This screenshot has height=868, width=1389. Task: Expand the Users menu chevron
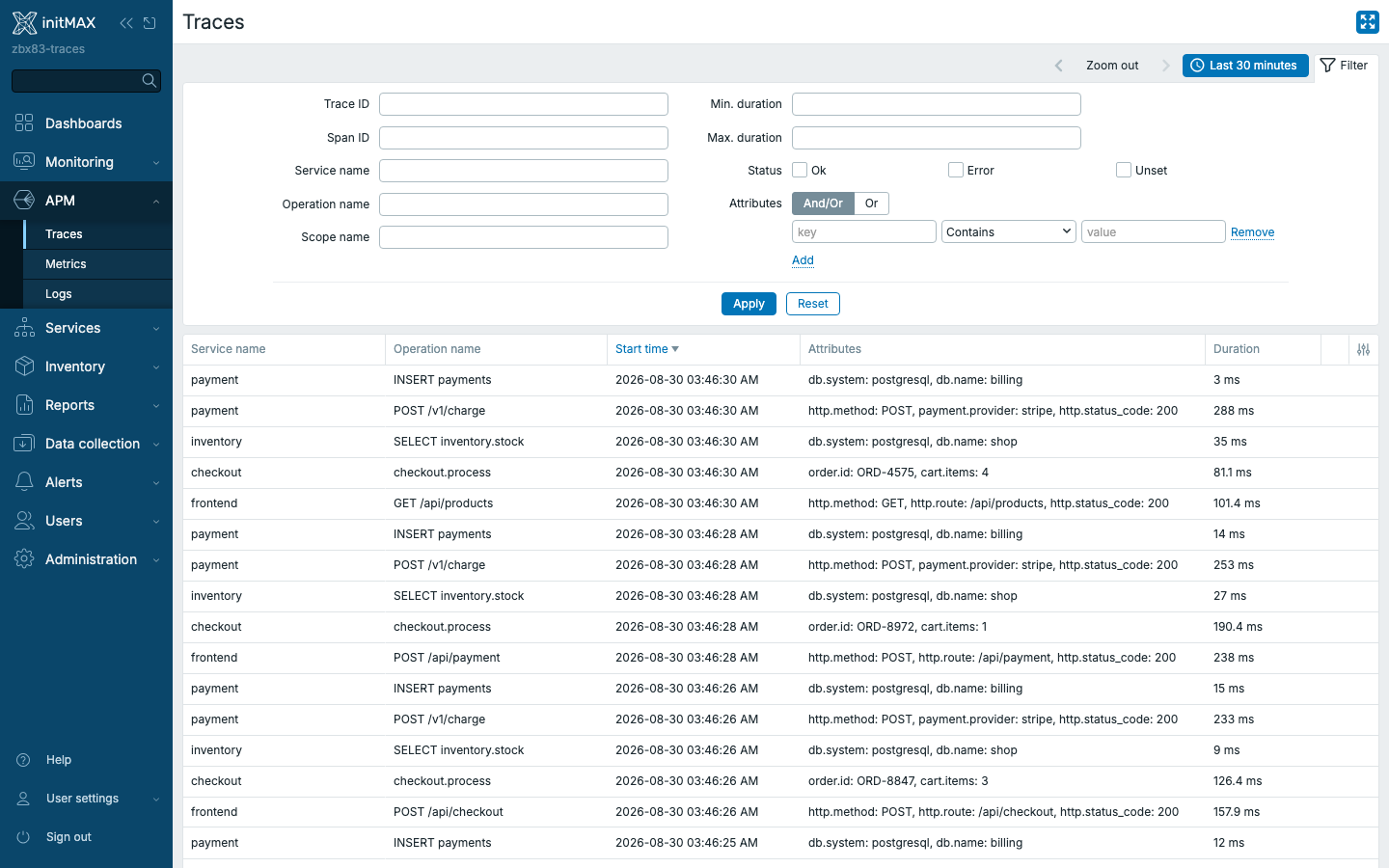pyautogui.click(x=156, y=522)
